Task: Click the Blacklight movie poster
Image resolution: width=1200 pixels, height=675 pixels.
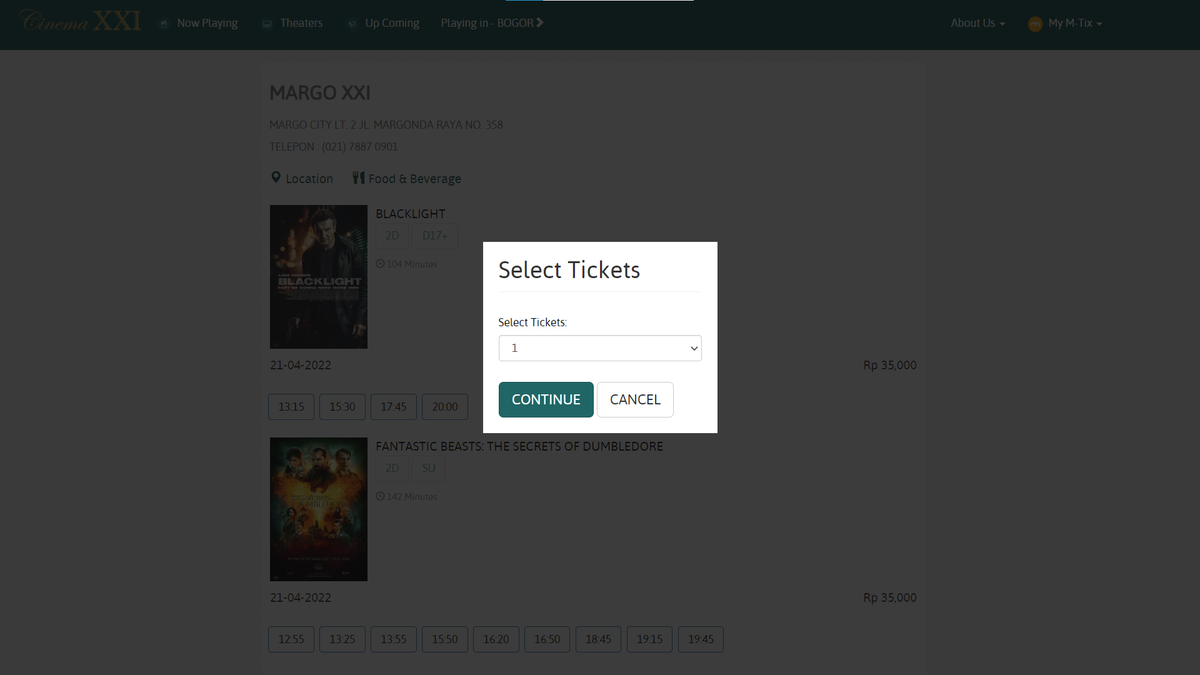Action: pyautogui.click(x=319, y=277)
